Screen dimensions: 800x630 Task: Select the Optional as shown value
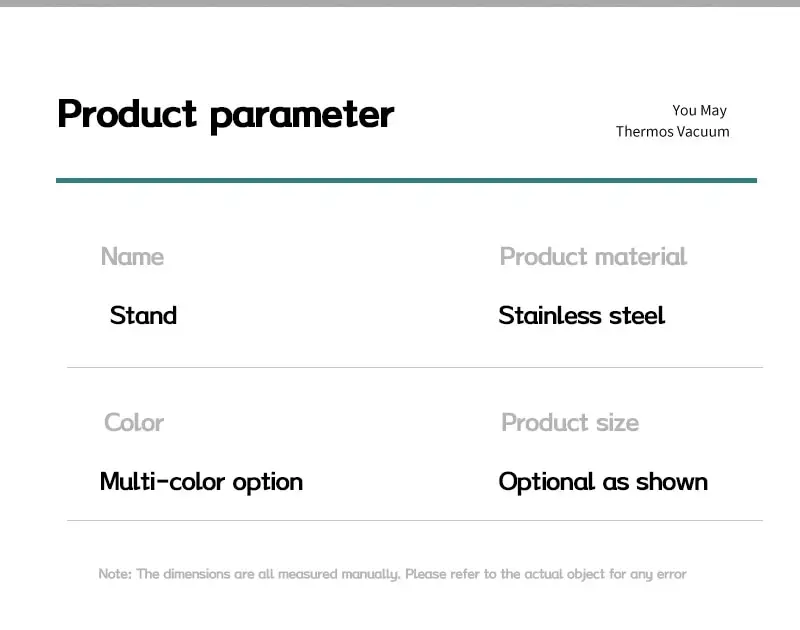tap(603, 482)
